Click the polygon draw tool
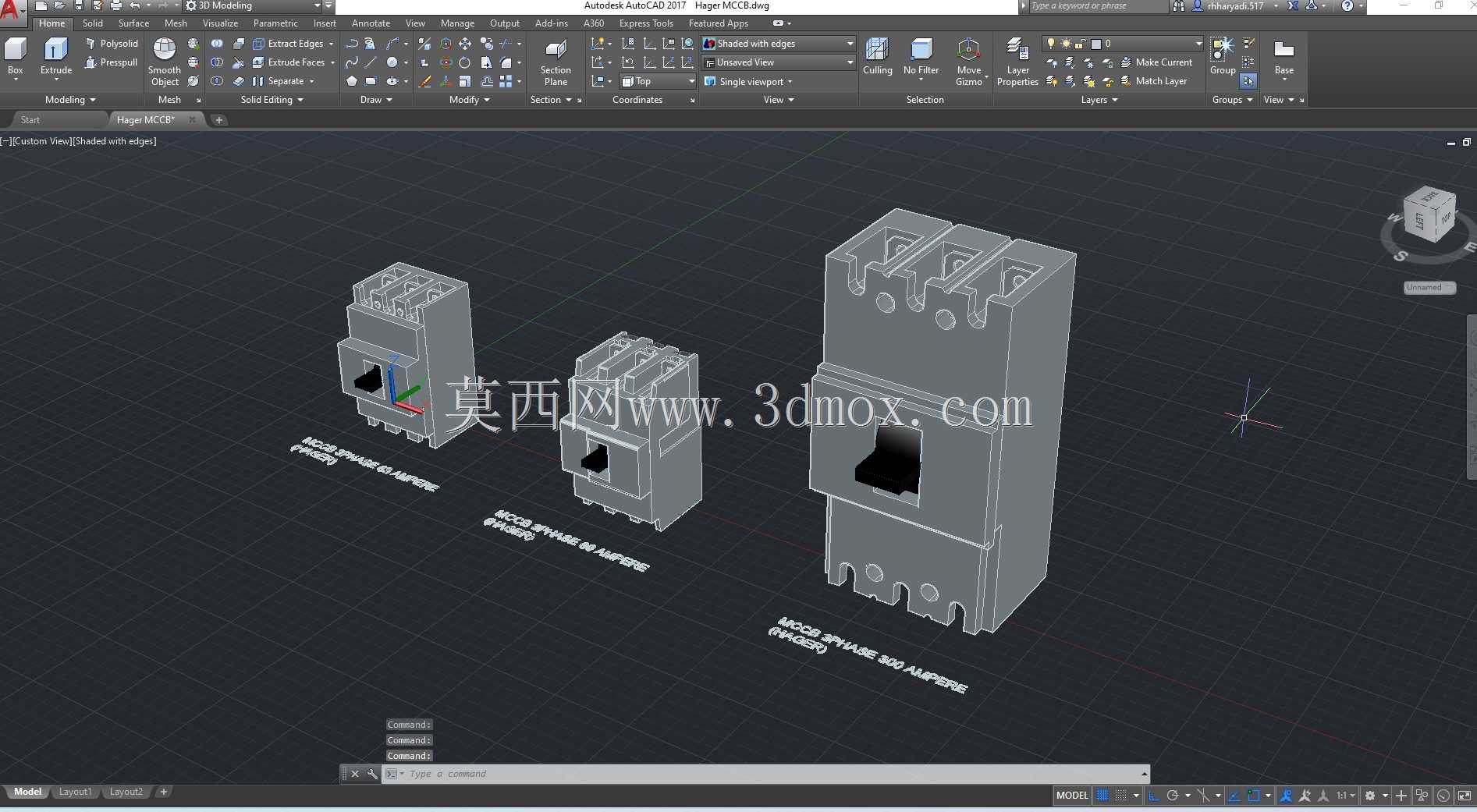1477x812 pixels. (x=352, y=81)
